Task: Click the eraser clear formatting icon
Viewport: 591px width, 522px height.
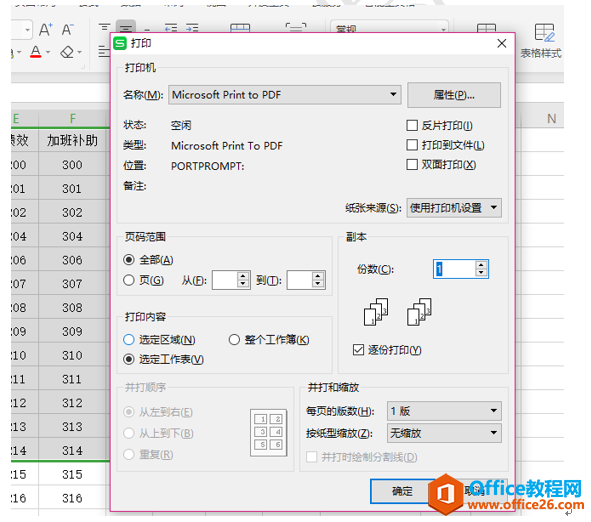Action: pyautogui.click(x=67, y=52)
